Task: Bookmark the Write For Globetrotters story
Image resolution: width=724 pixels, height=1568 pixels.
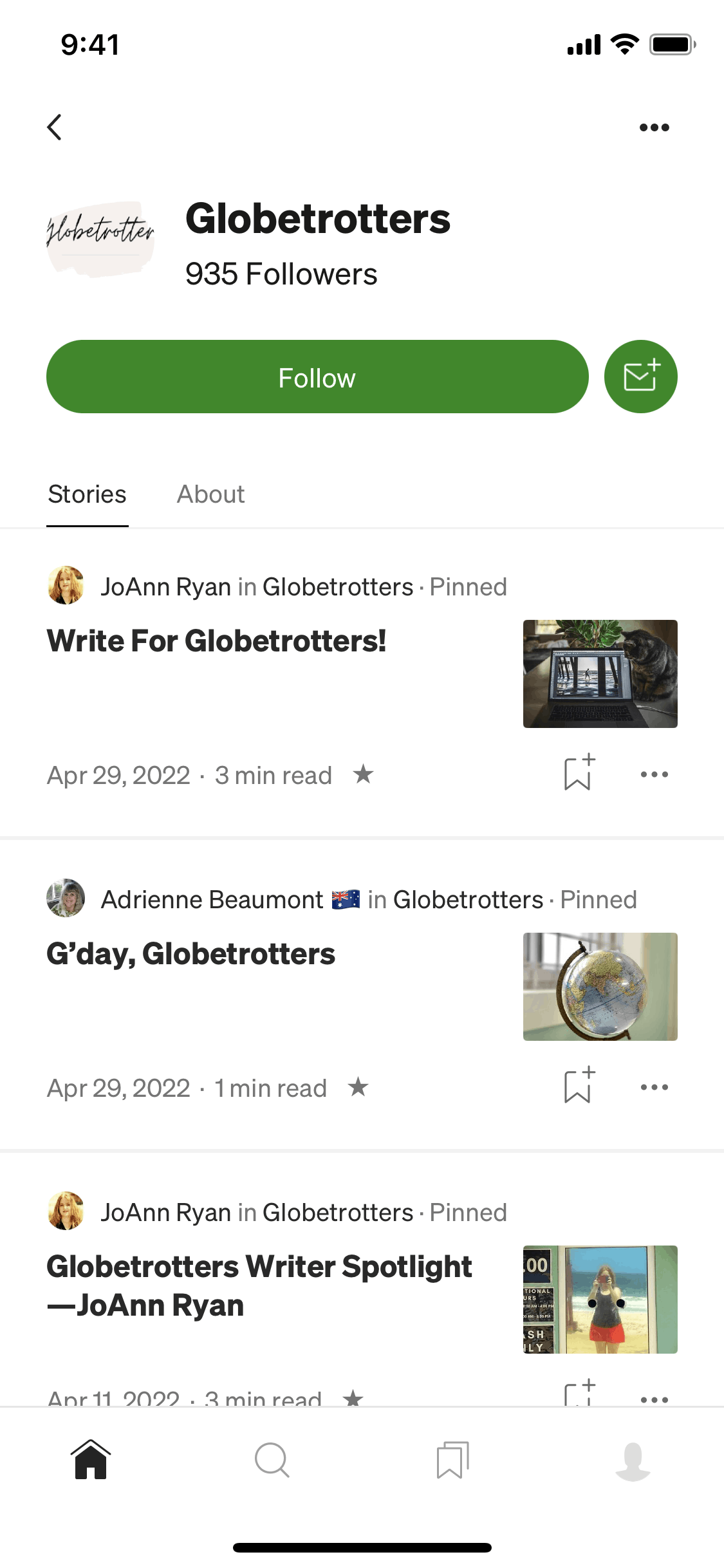Action: click(x=579, y=773)
